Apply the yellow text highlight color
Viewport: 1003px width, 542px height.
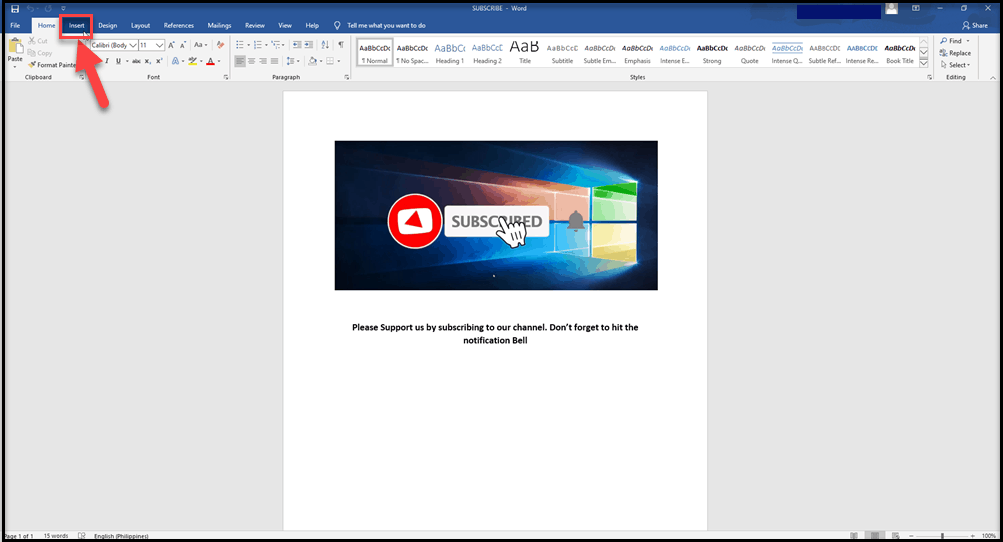coord(192,61)
